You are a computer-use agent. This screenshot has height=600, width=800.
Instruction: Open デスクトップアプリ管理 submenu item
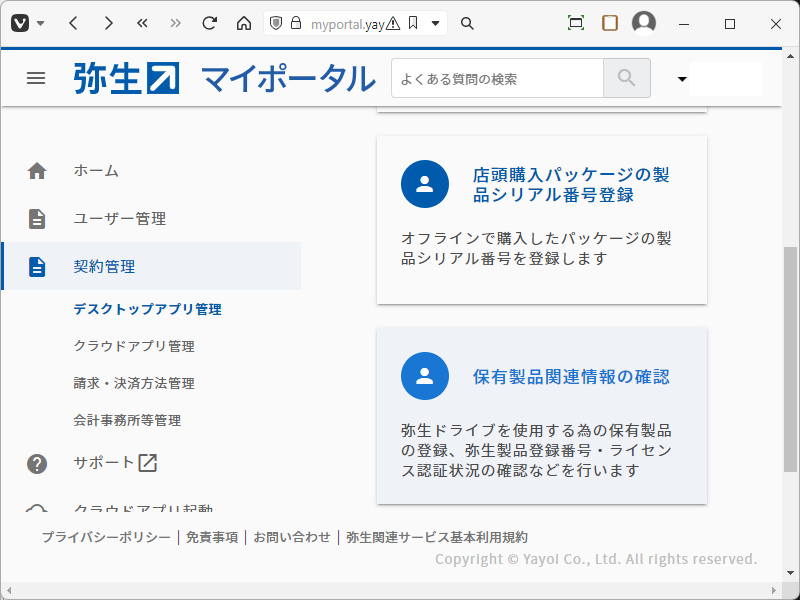coord(147,309)
